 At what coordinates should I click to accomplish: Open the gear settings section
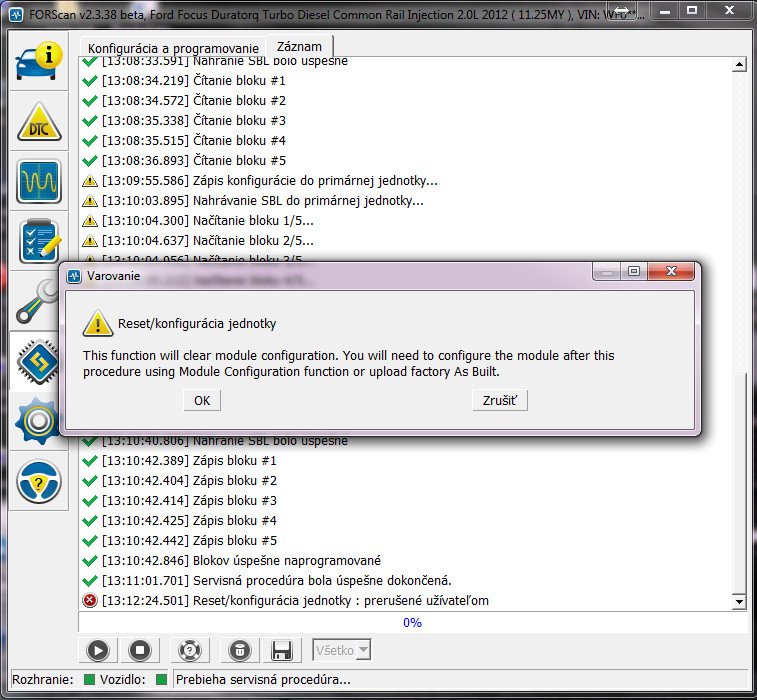[x=39, y=423]
